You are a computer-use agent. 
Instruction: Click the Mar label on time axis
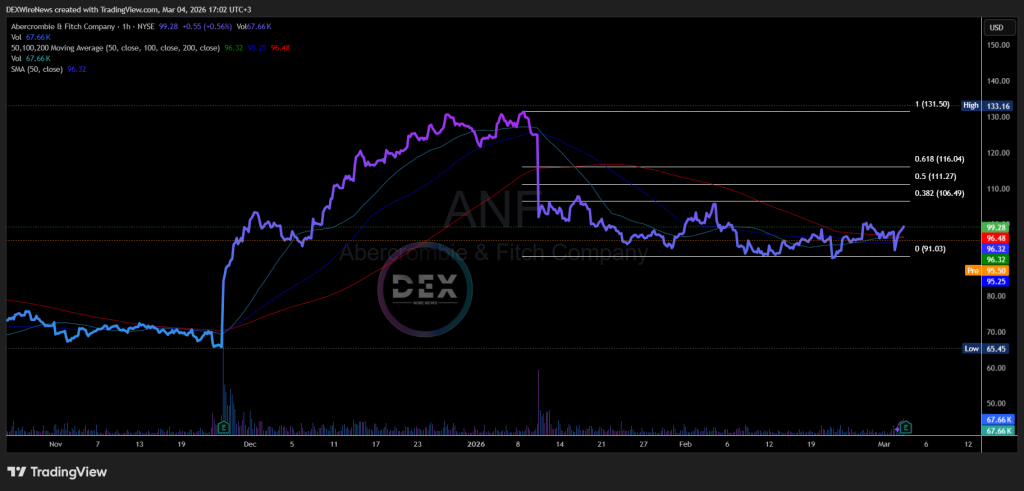pos(883,444)
